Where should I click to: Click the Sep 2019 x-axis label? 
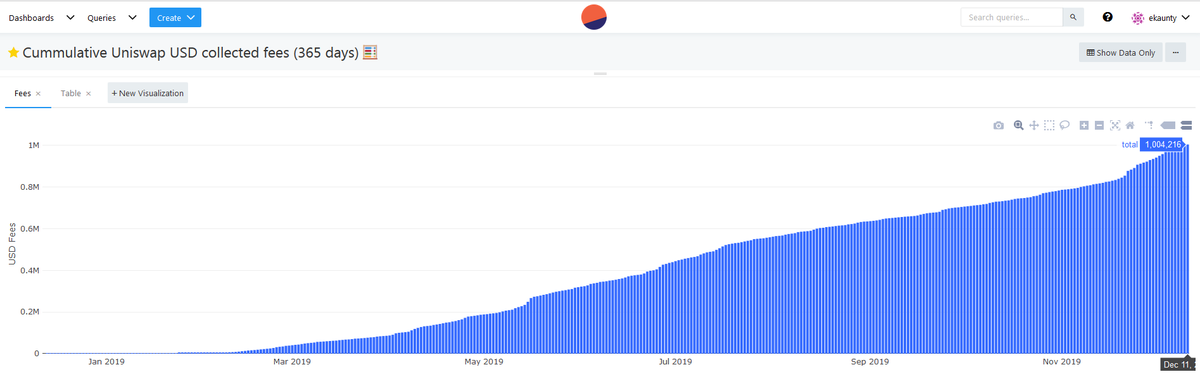click(x=870, y=362)
